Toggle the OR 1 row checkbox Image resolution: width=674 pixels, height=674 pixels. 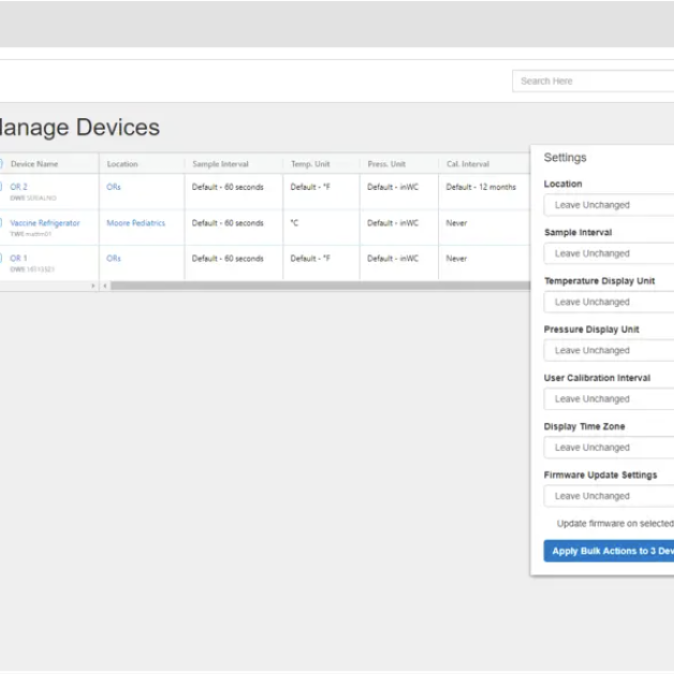point(1,259)
